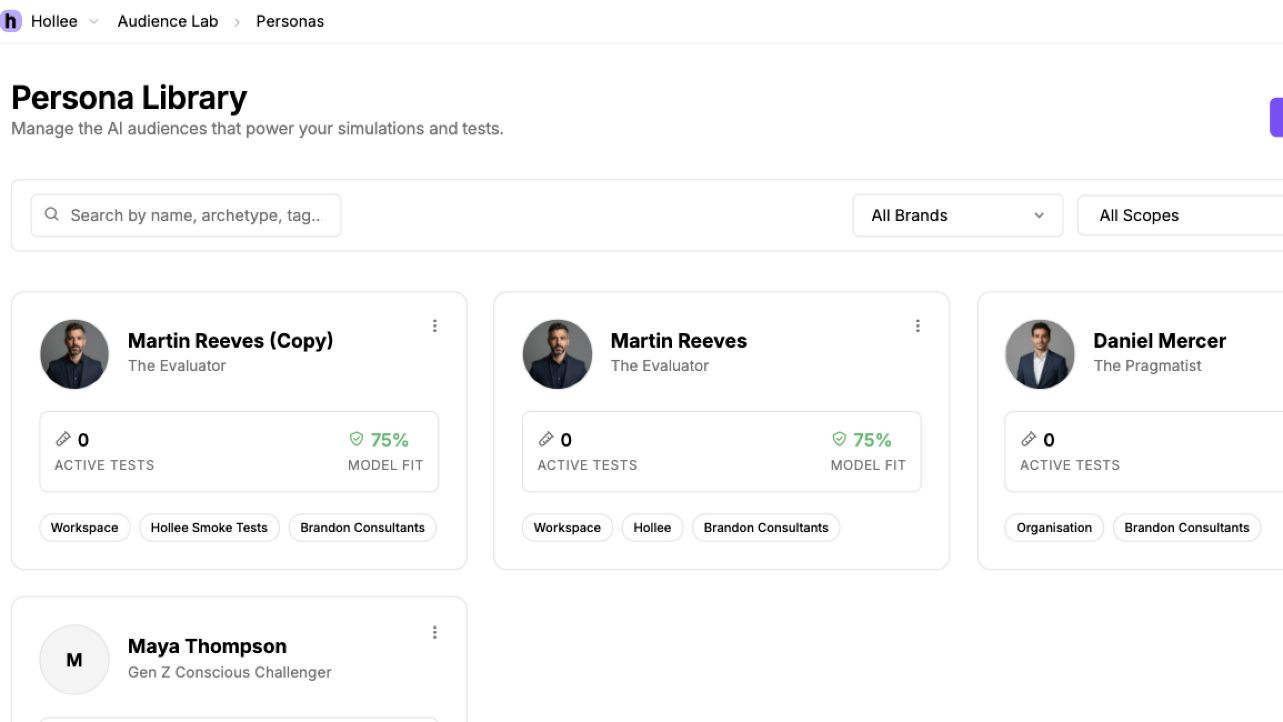Click model fit shield icon on Martin Reeves card
1283x722 pixels.
pos(839,439)
